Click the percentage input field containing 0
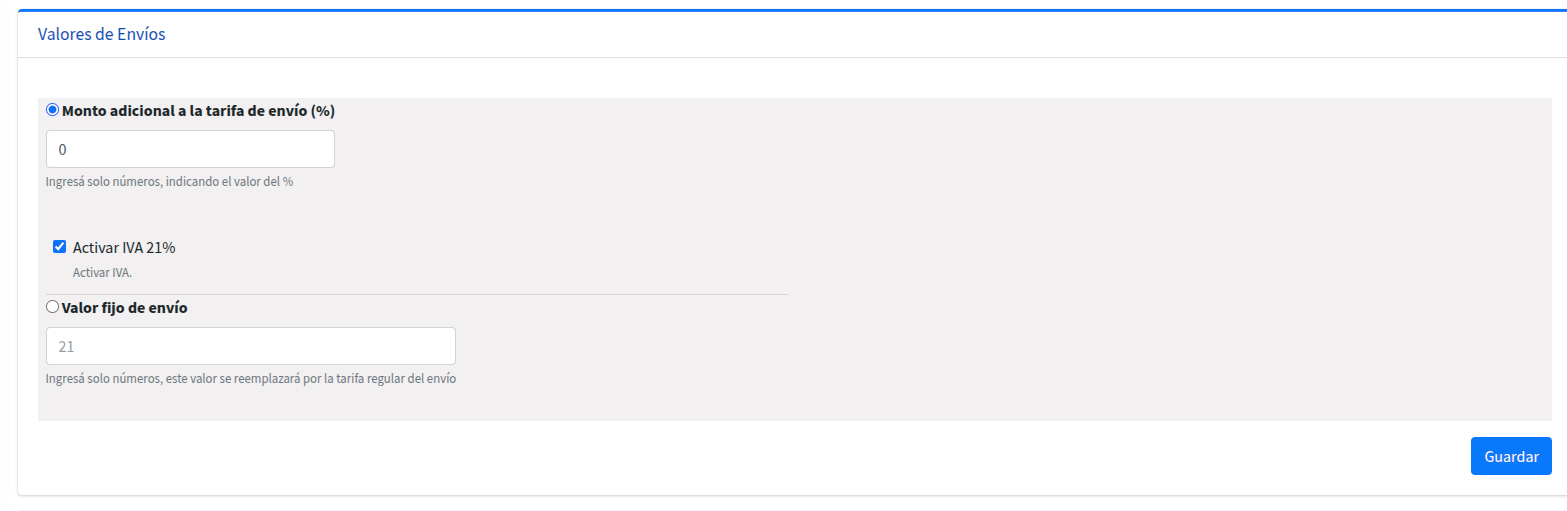 point(190,149)
